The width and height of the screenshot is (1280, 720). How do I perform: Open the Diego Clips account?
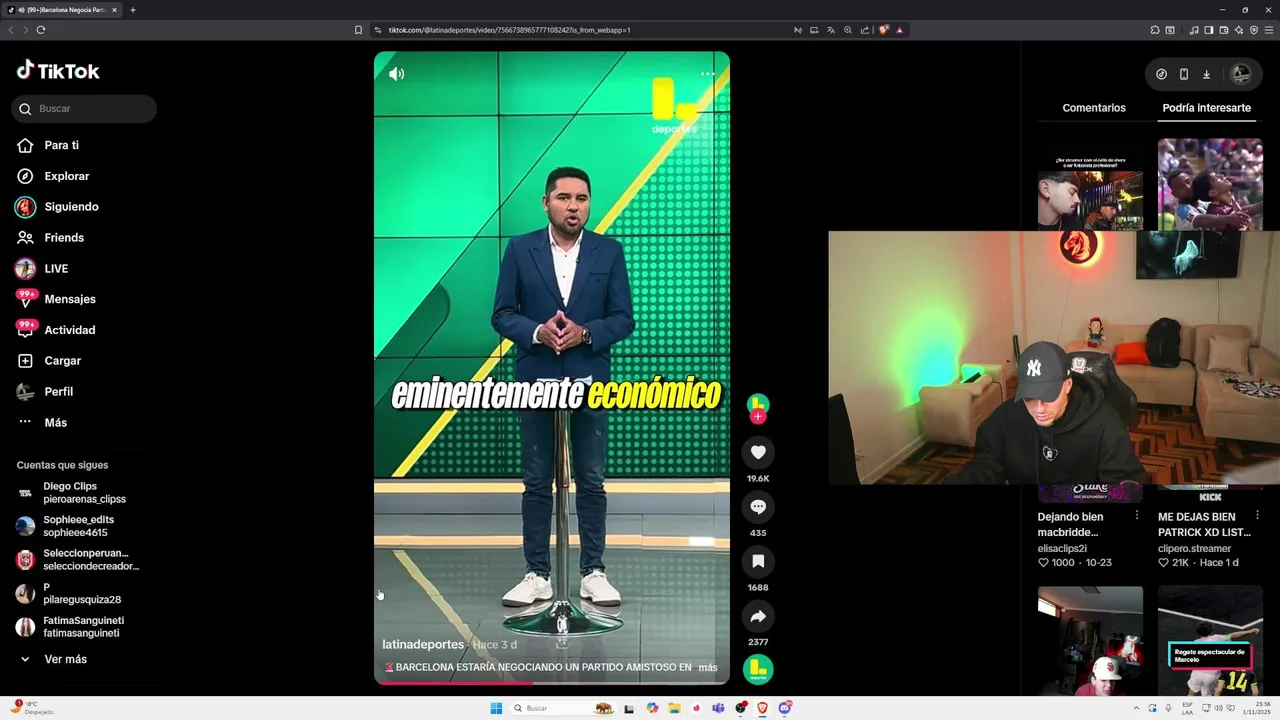[71, 492]
